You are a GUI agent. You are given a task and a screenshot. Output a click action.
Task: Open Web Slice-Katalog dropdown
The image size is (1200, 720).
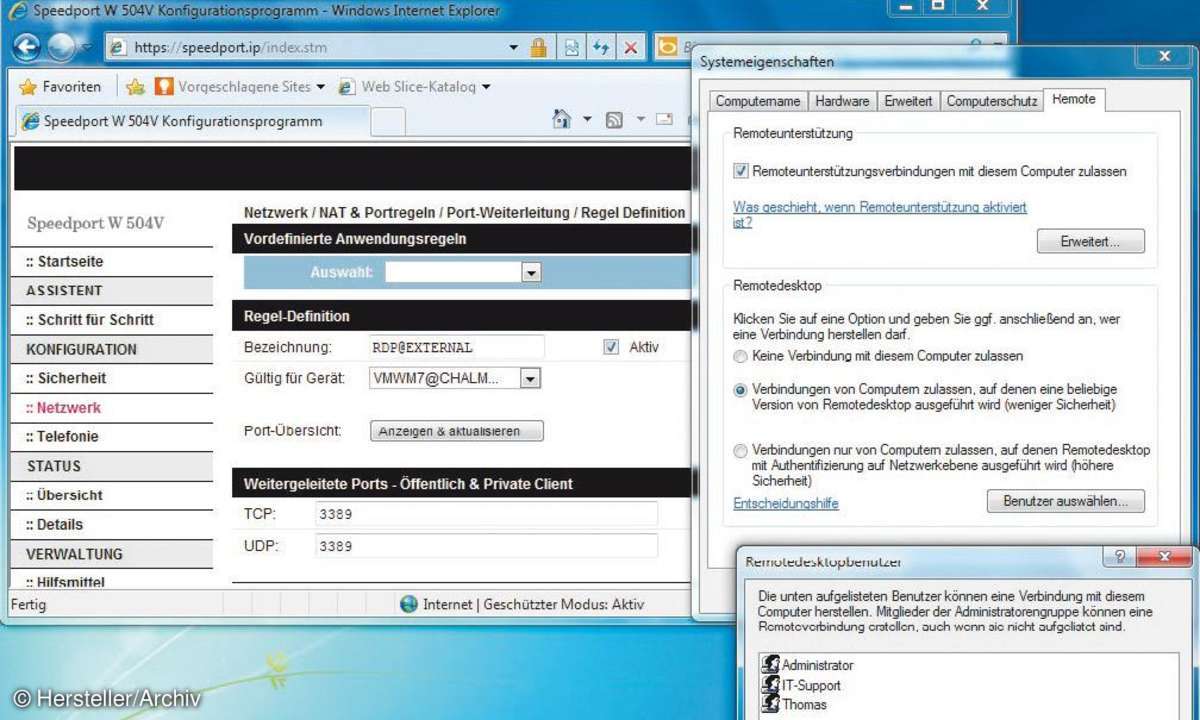click(414, 87)
